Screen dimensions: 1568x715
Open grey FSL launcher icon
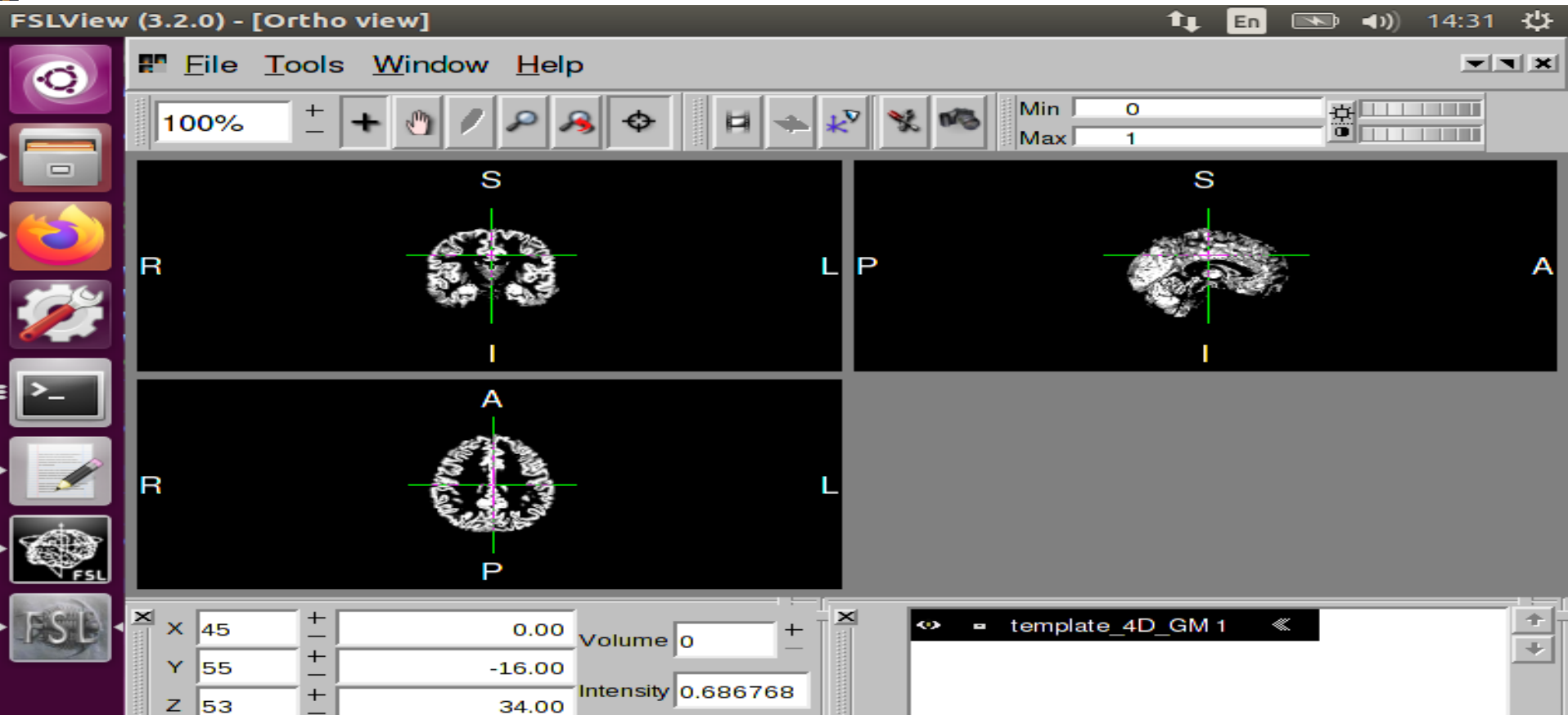click(x=61, y=628)
